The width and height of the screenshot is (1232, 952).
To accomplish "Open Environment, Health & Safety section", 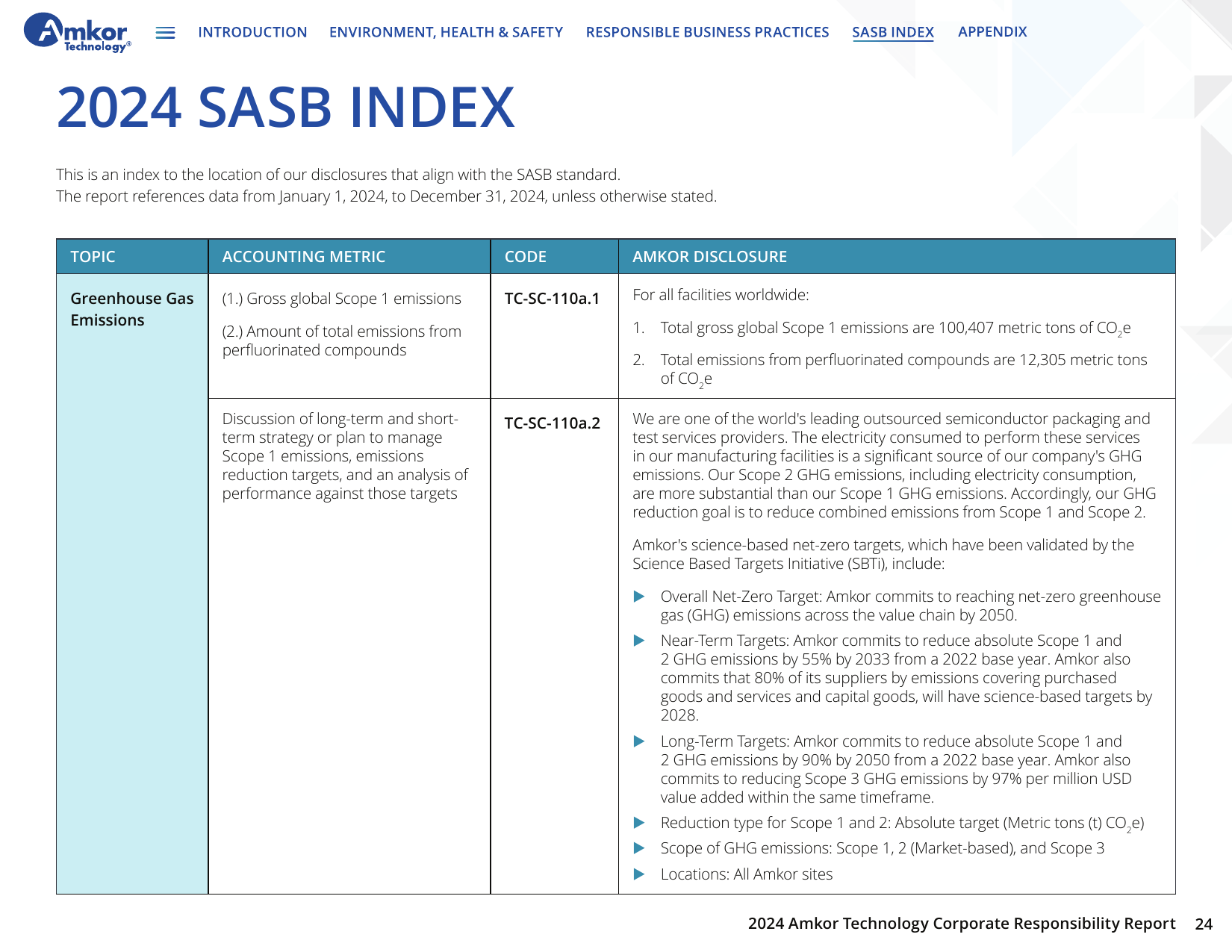I will pos(446,32).
